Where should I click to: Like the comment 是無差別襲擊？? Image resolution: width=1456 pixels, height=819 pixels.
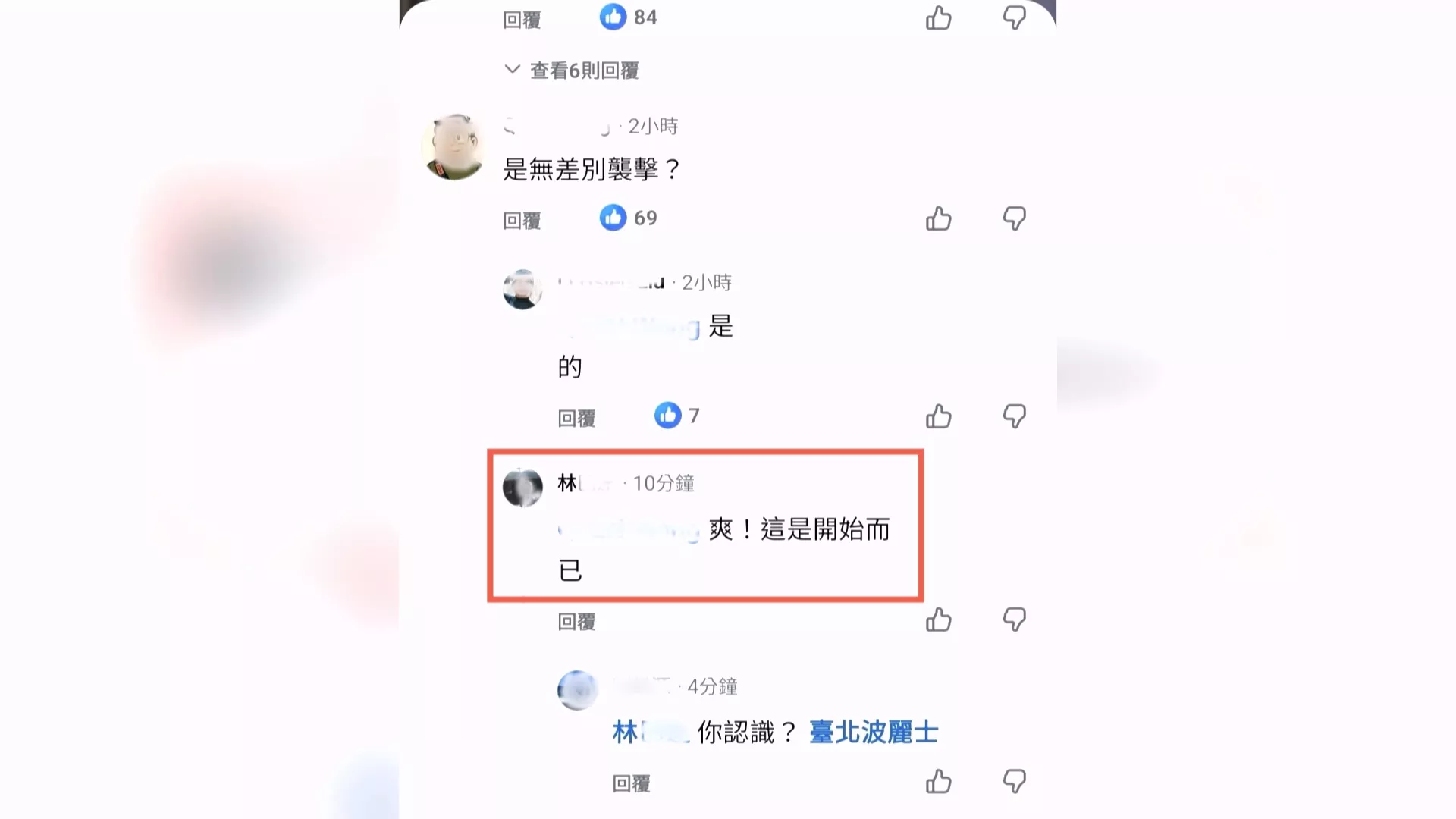938,219
